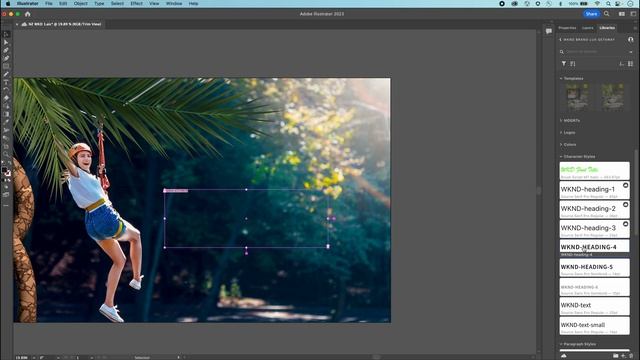Viewport: 640px width, 360px height.
Task: Go to the Illustrator Home screen icon
Action: click(x=28, y=14)
